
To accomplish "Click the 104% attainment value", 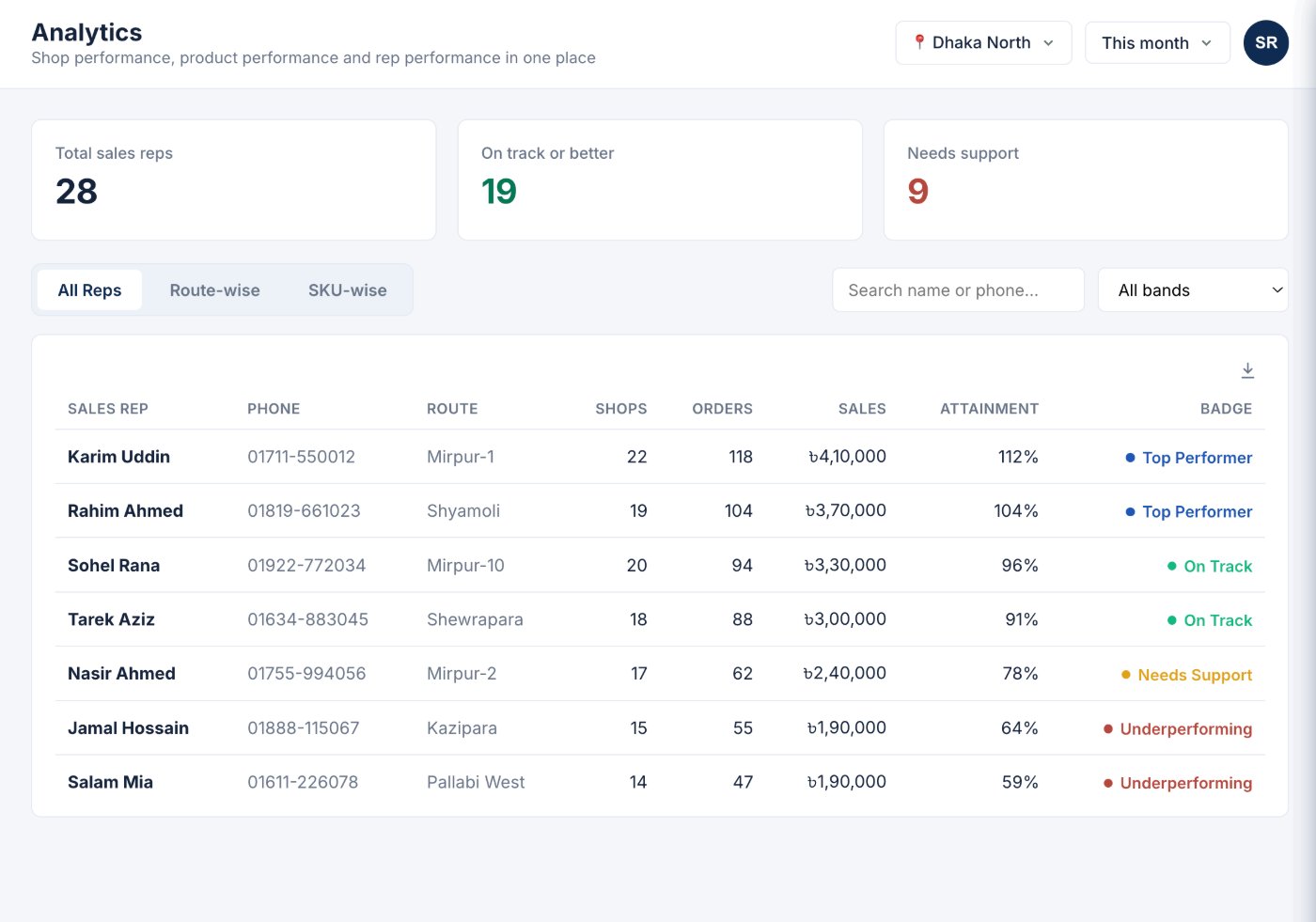I will point(1016,511).
